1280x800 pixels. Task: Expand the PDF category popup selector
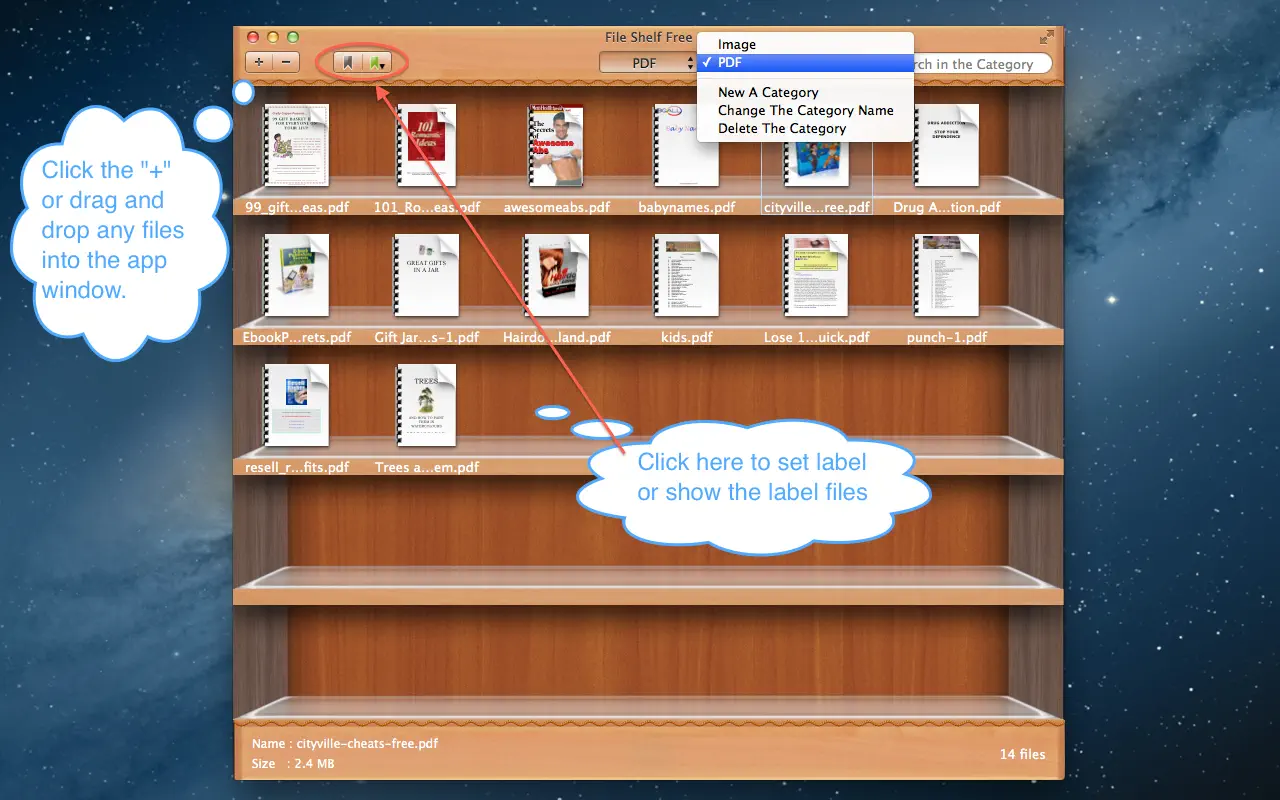[x=647, y=63]
